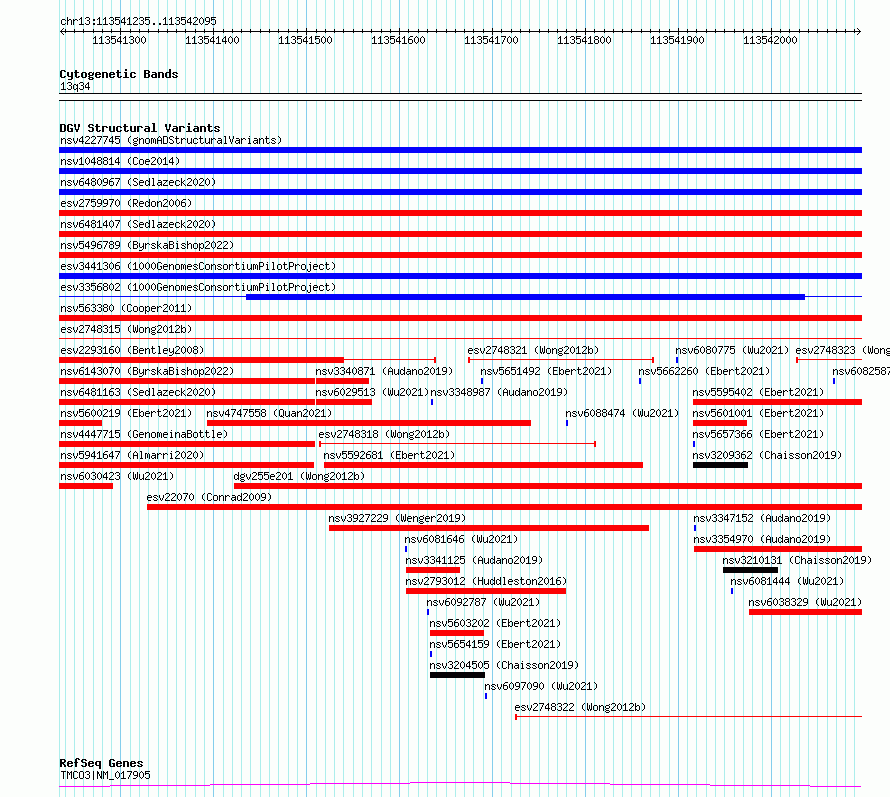Open esv2293160 (Bentley2008) variant
This screenshot has width=890, height=797.
coord(132,350)
